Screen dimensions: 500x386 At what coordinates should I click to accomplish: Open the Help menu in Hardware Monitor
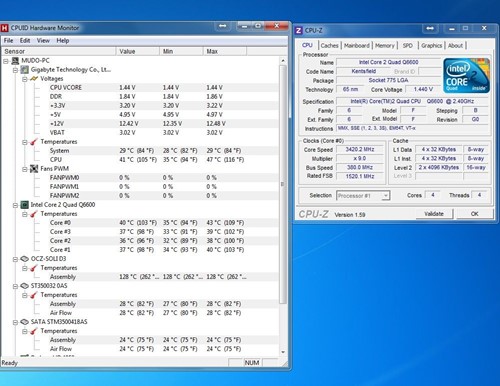coord(63,41)
